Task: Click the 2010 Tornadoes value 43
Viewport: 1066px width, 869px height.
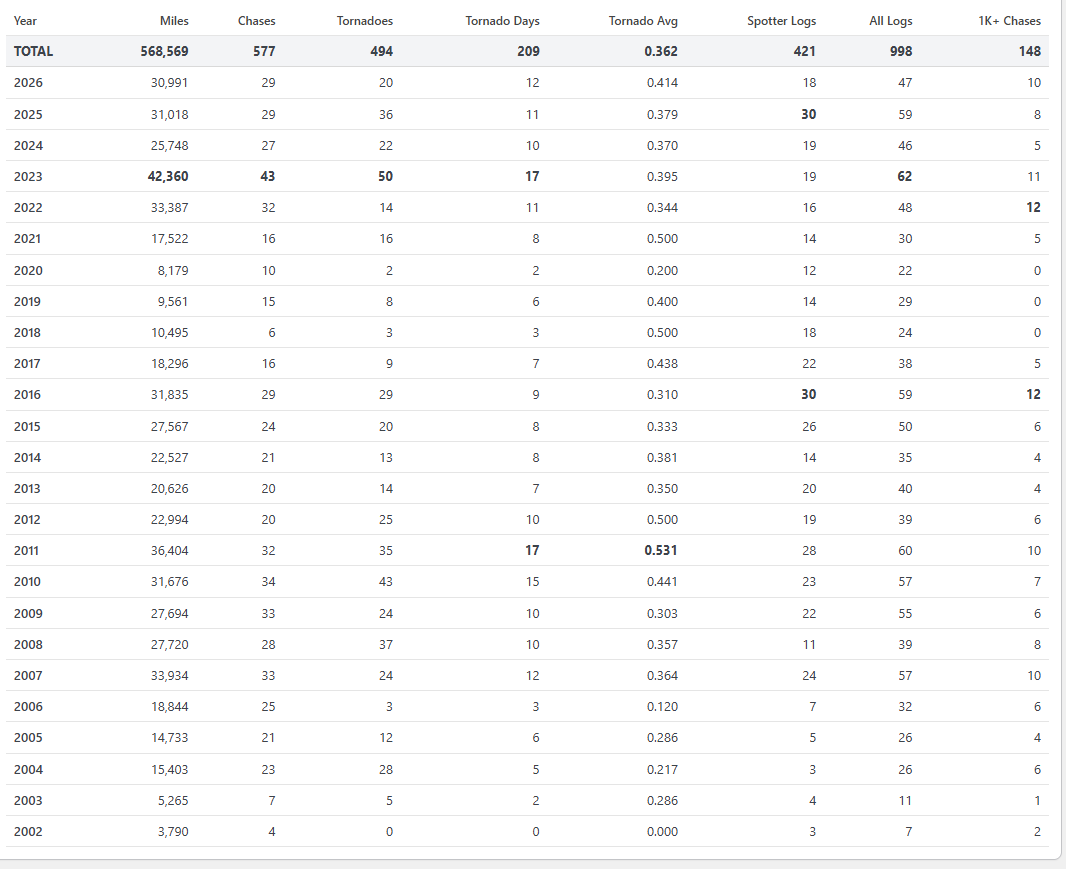Action: (385, 582)
